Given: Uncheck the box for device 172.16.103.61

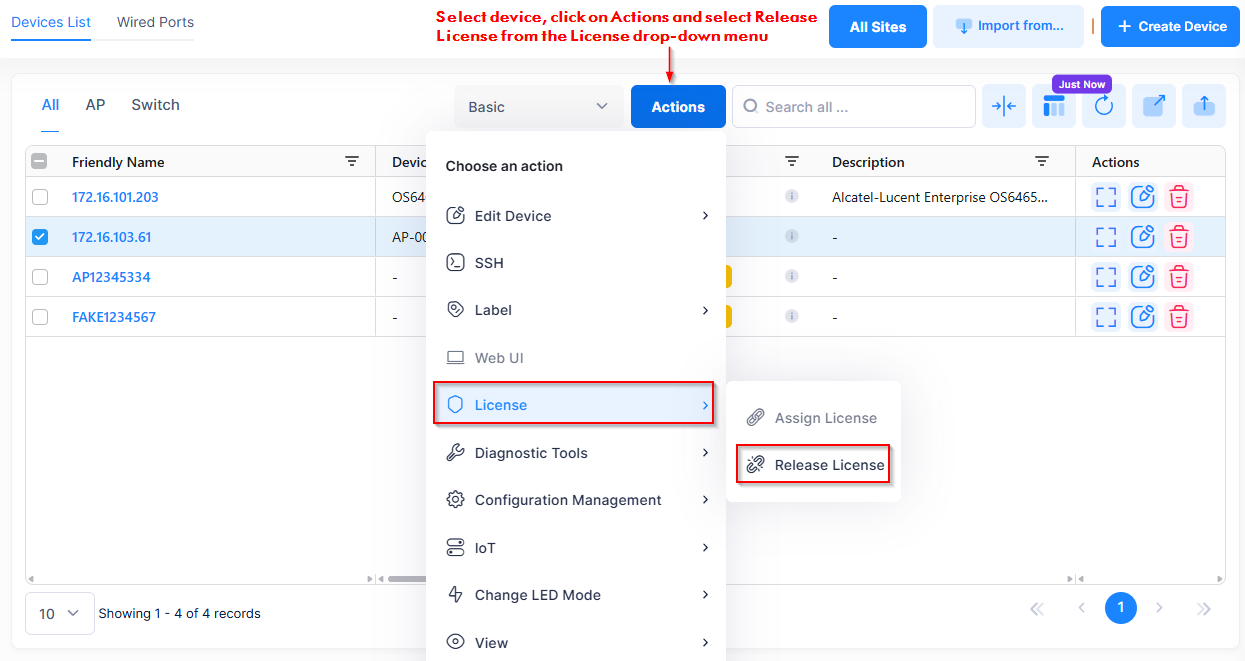Looking at the screenshot, I should tap(40, 237).
